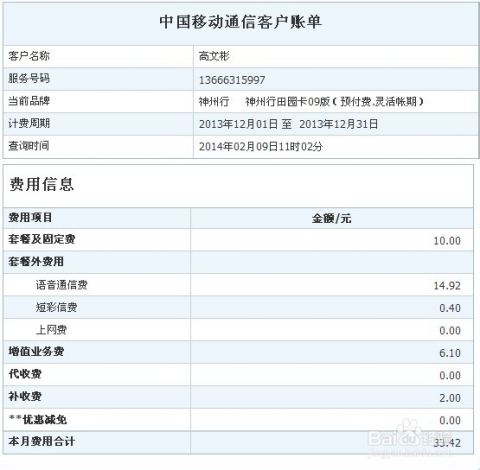Click the amount 10.00
Image resolution: width=480 pixels, height=470 pixels.
coord(447,241)
